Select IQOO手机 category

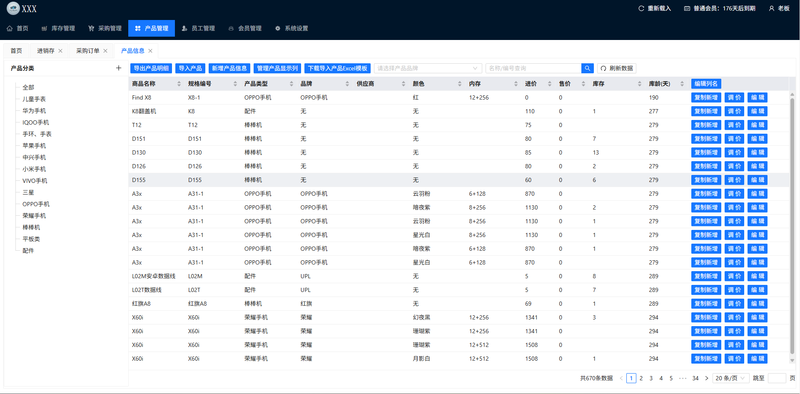(x=36, y=122)
